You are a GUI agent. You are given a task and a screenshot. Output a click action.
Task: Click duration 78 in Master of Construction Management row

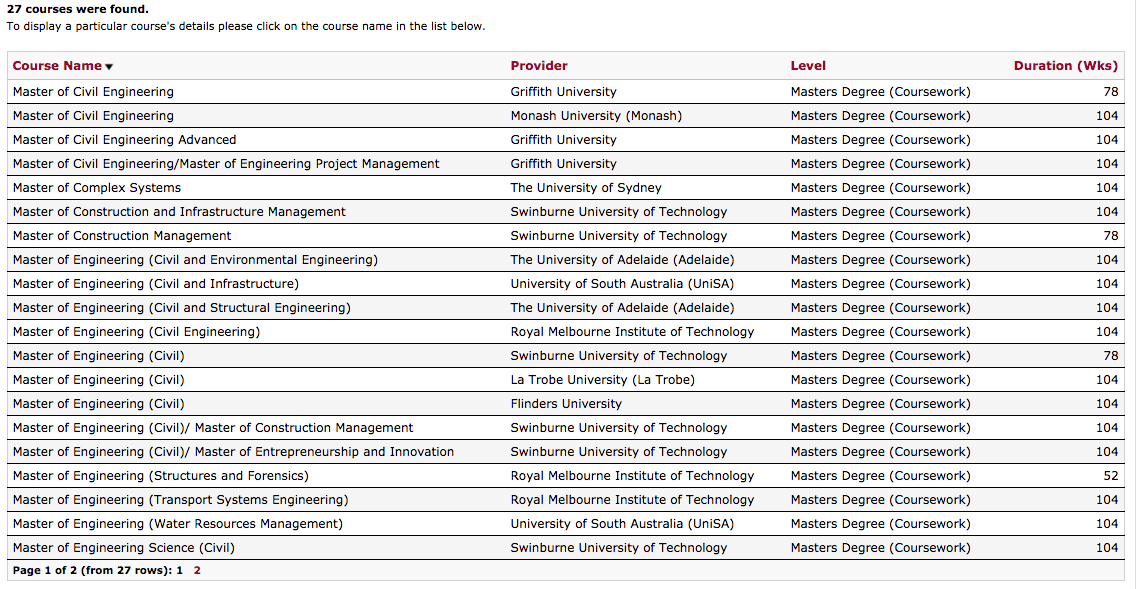(x=1111, y=236)
